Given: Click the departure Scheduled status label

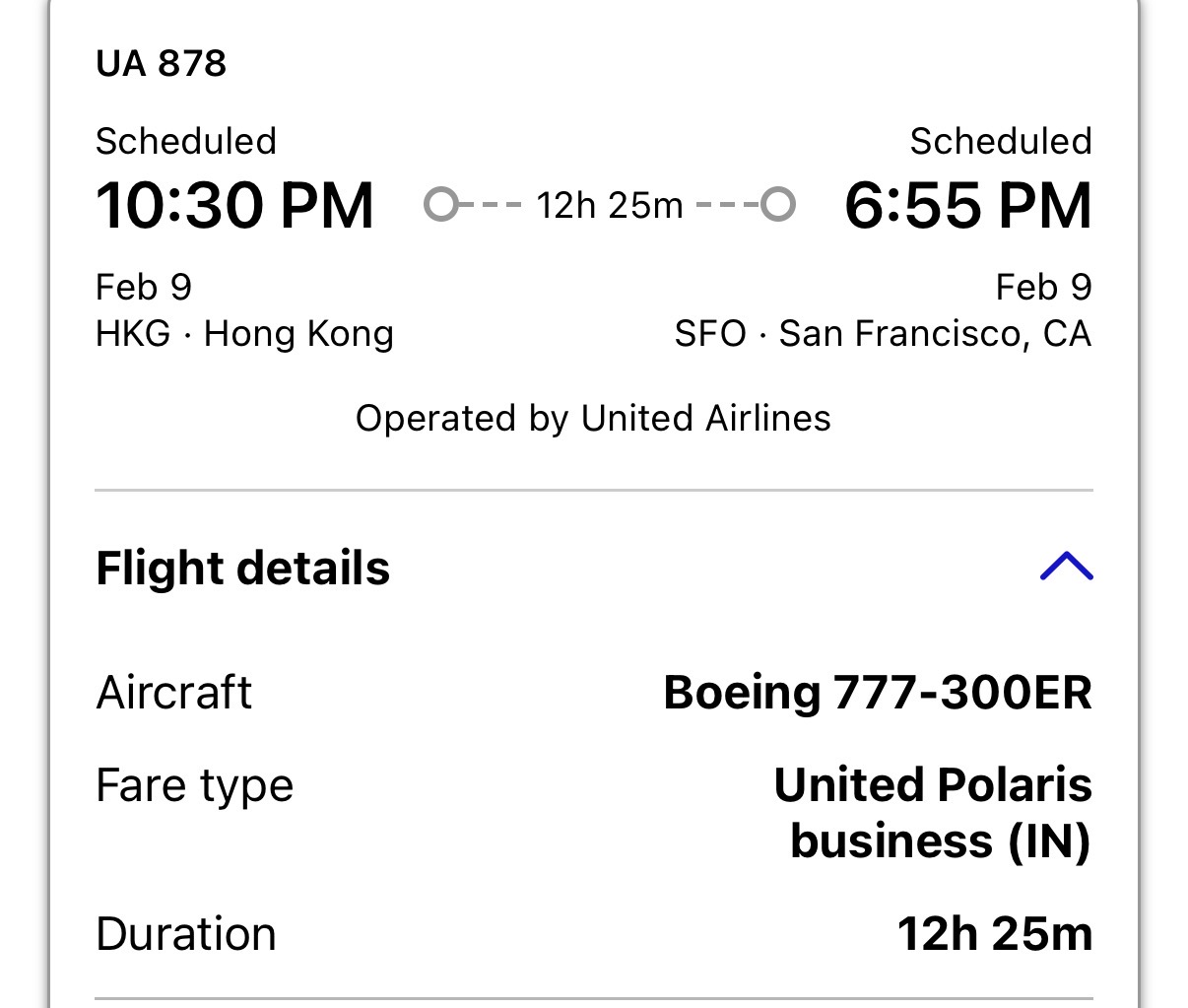Looking at the screenshot, I should click(x=185, y=141).
